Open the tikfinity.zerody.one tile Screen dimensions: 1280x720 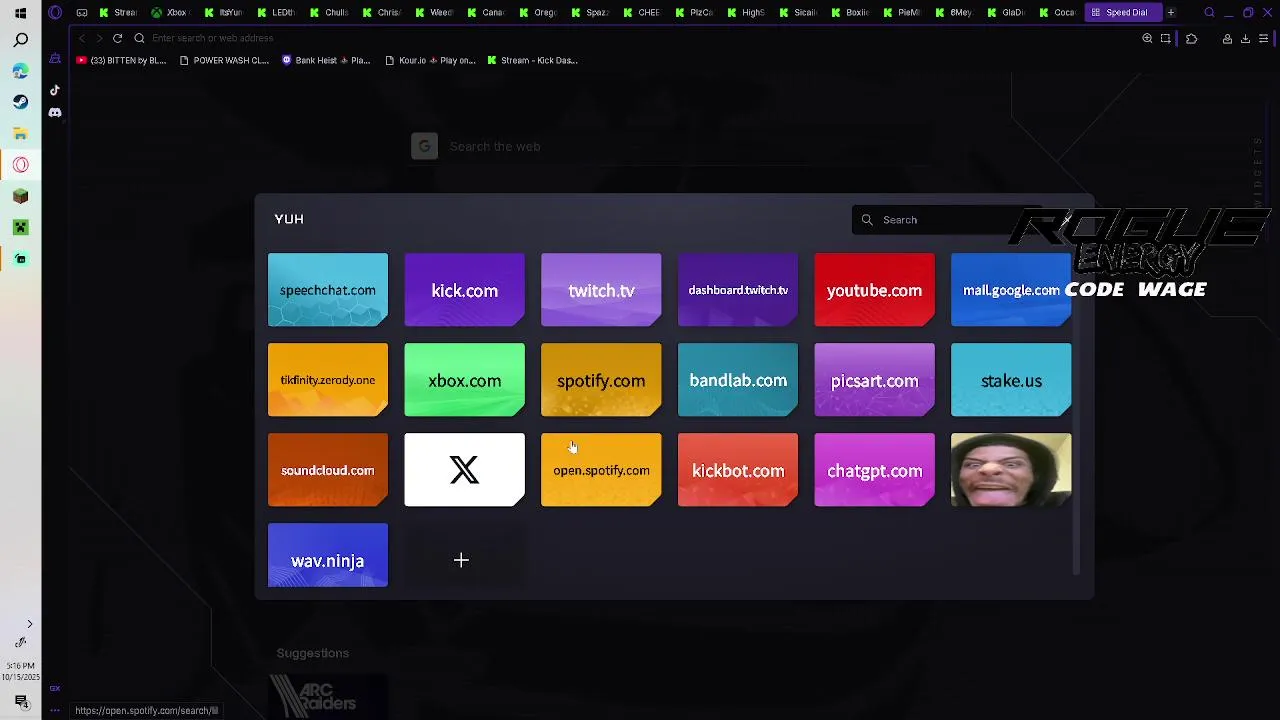click(x=327, y=380)
